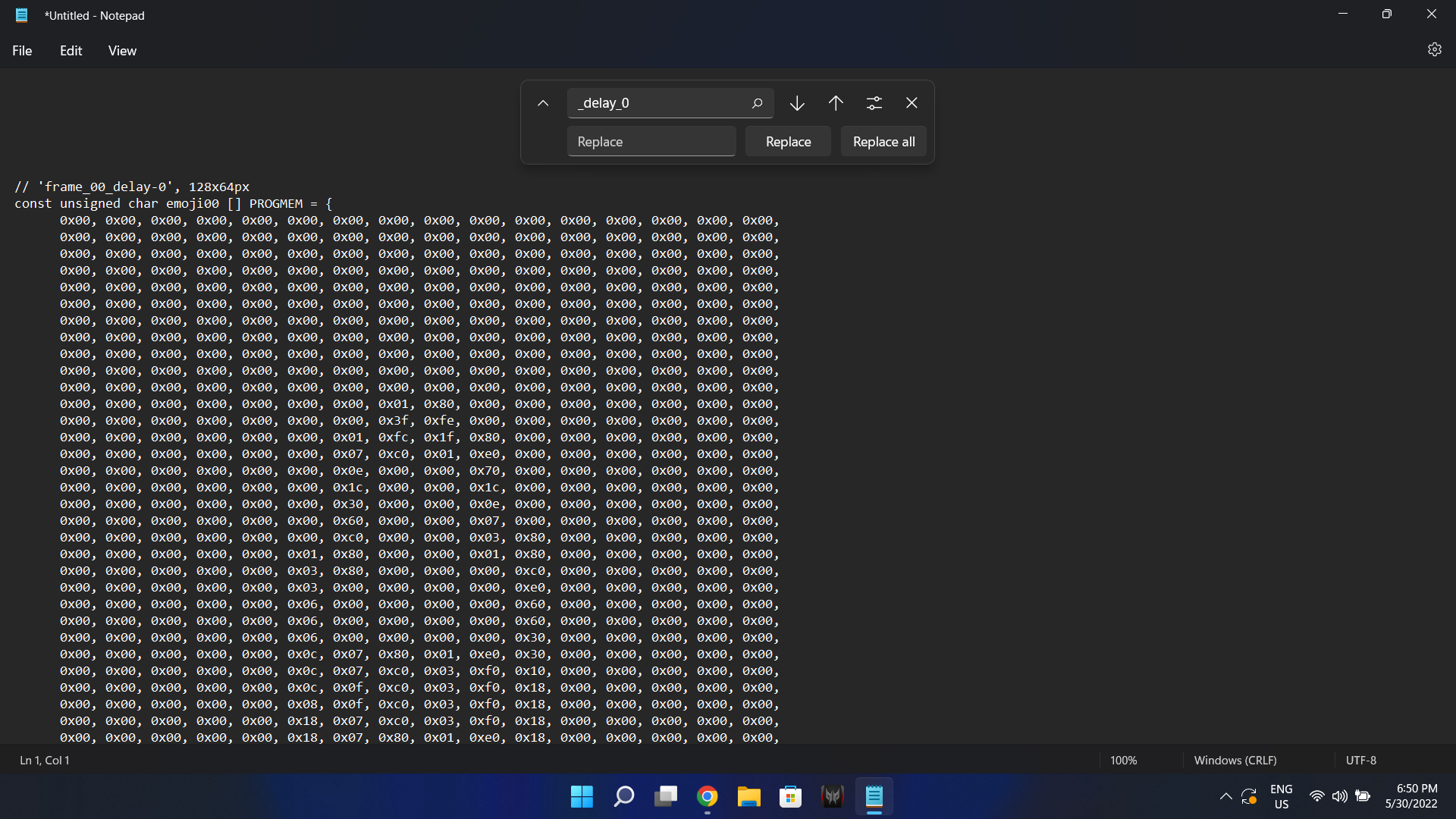This screenshot has width=1456, height=819.
Task: Open the ENG US language switcher
Action: click(1281, 796)
